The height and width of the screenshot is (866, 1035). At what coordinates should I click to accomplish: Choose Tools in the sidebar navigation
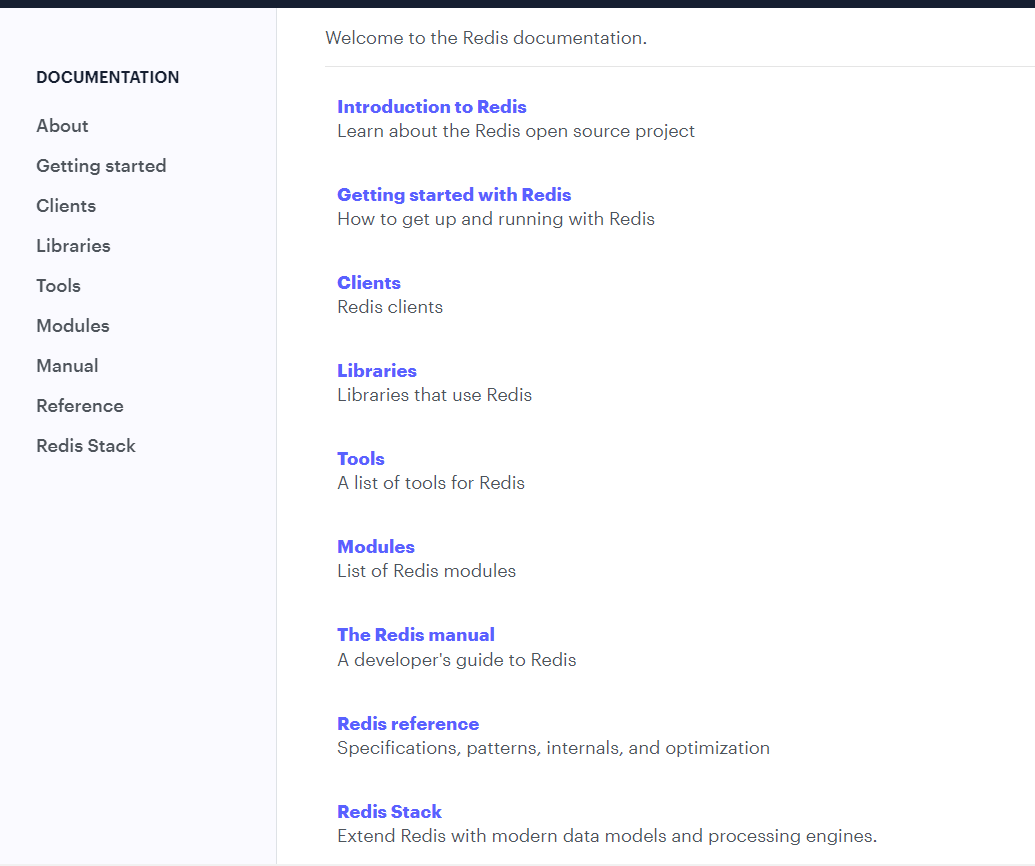(58, 286)
